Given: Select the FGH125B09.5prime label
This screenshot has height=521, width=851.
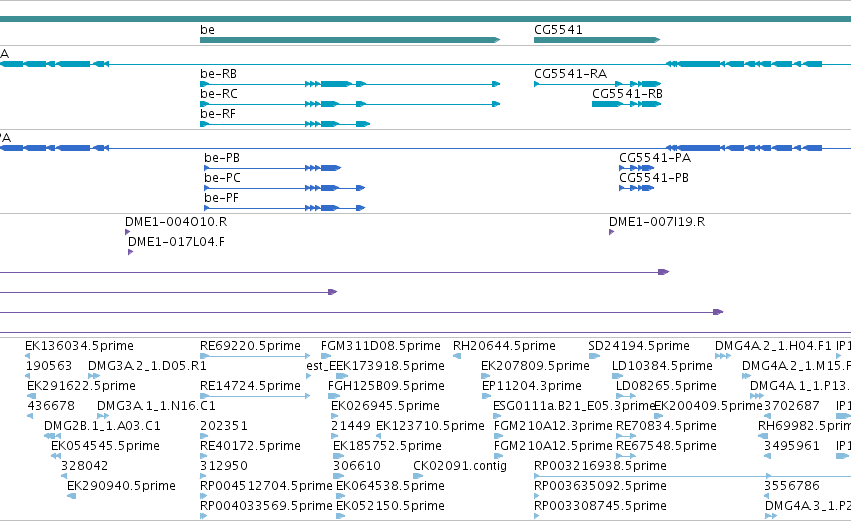Looking at the screenshot, I should click(x=386, y=386).
